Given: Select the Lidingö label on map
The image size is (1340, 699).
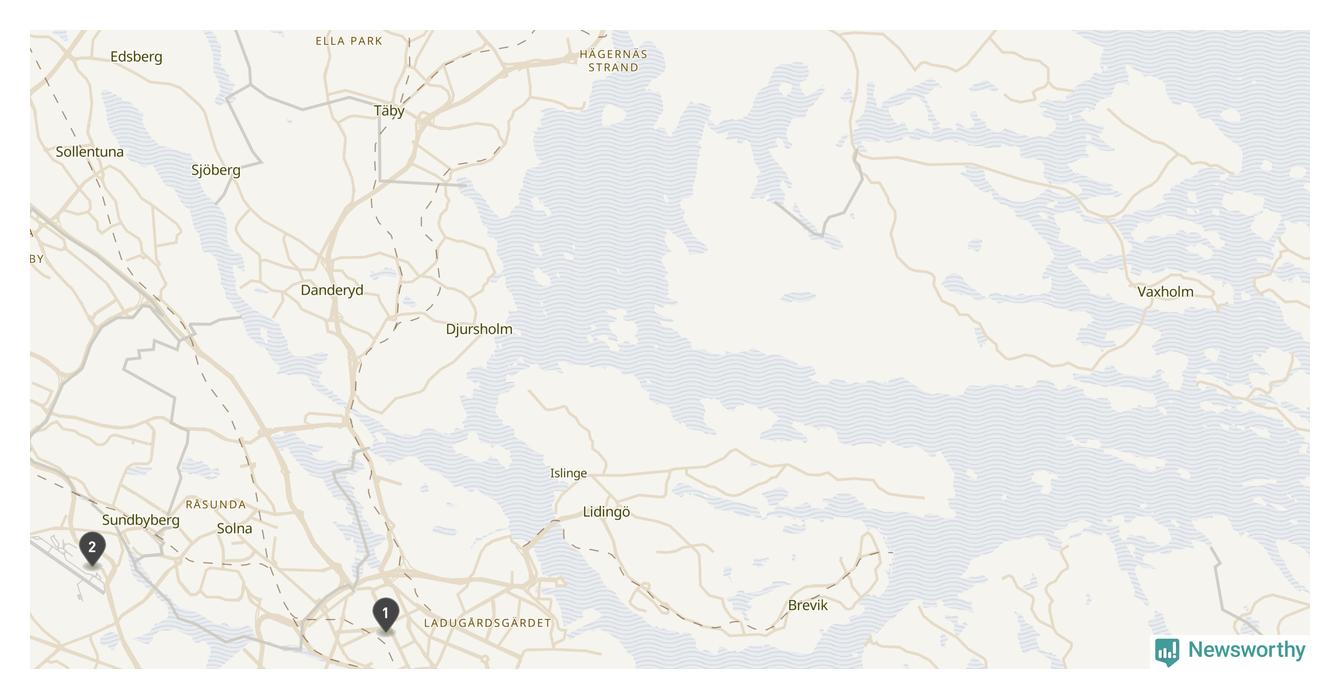Looking at the screenshot, I should (x=606, y=512).
